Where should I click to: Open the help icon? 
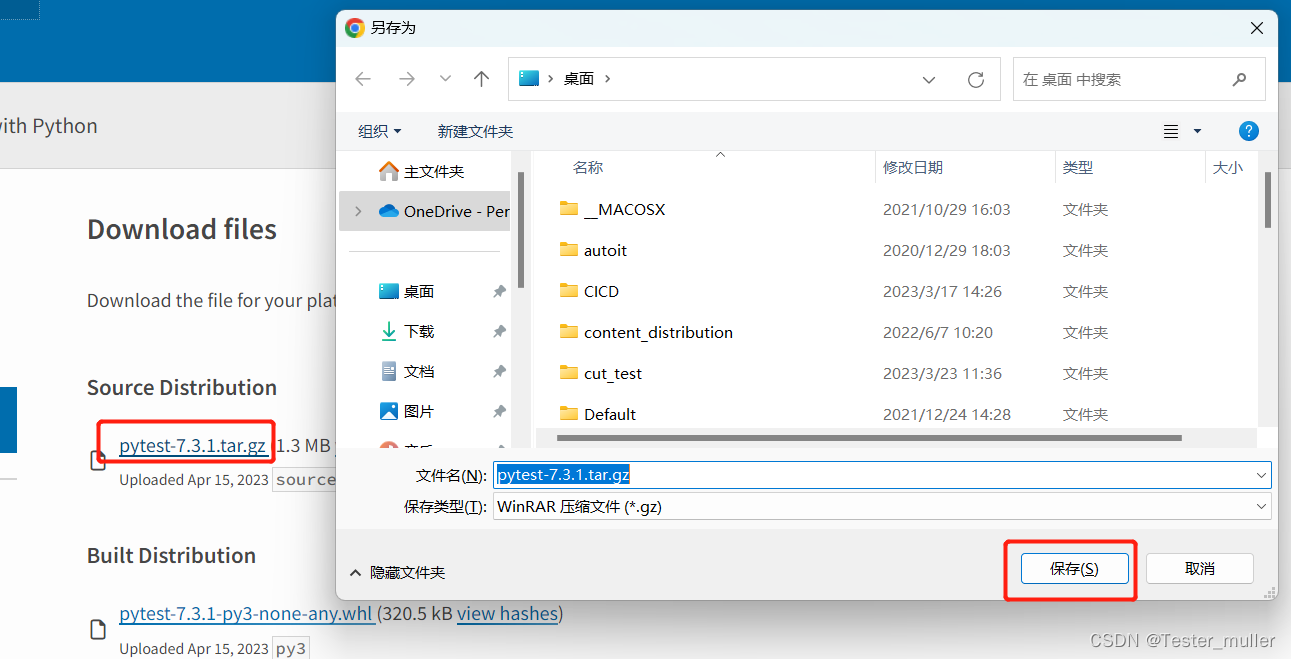coord(1249,131)
